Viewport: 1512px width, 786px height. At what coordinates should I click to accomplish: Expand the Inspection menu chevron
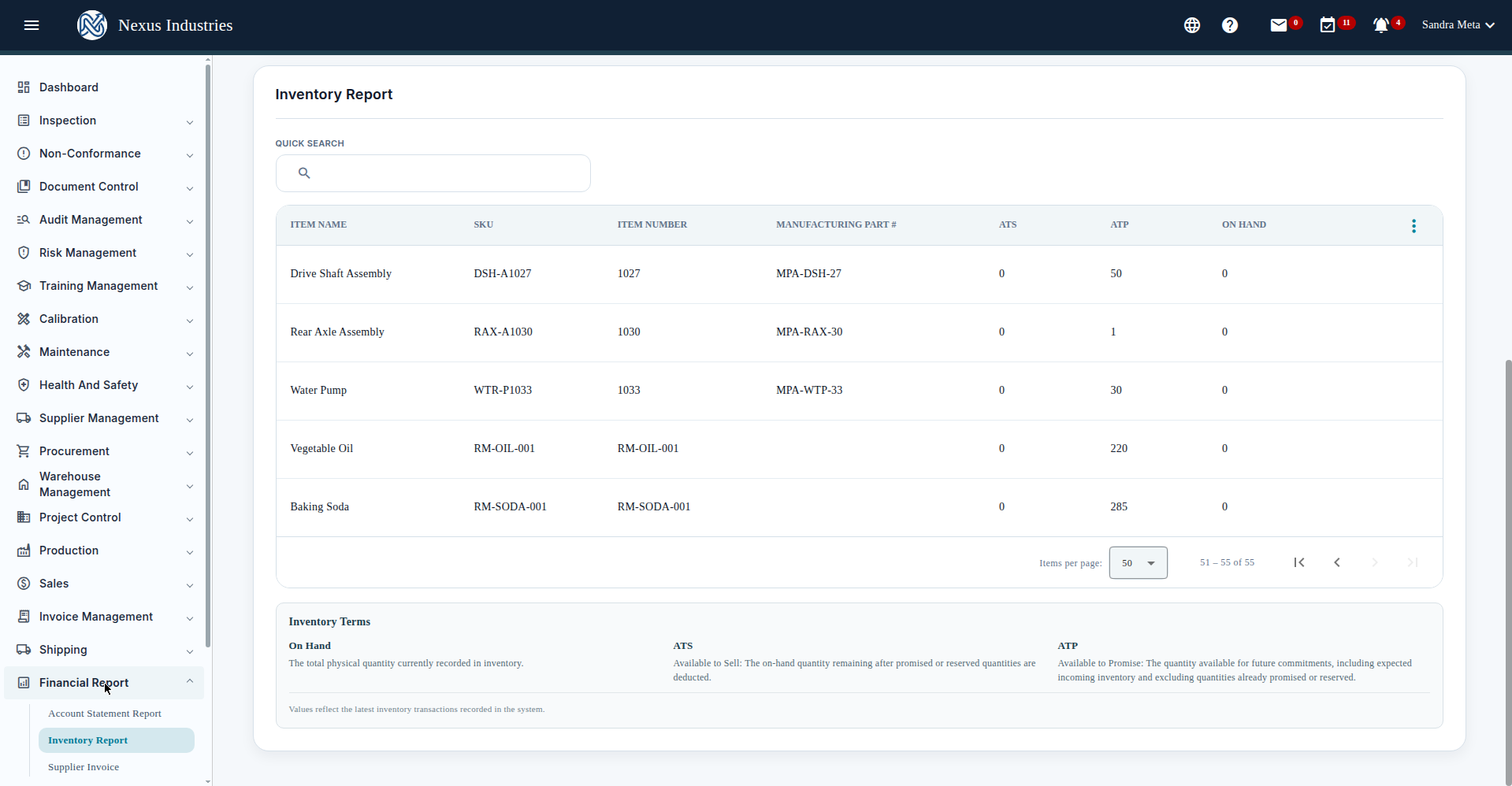pos(190,122)
